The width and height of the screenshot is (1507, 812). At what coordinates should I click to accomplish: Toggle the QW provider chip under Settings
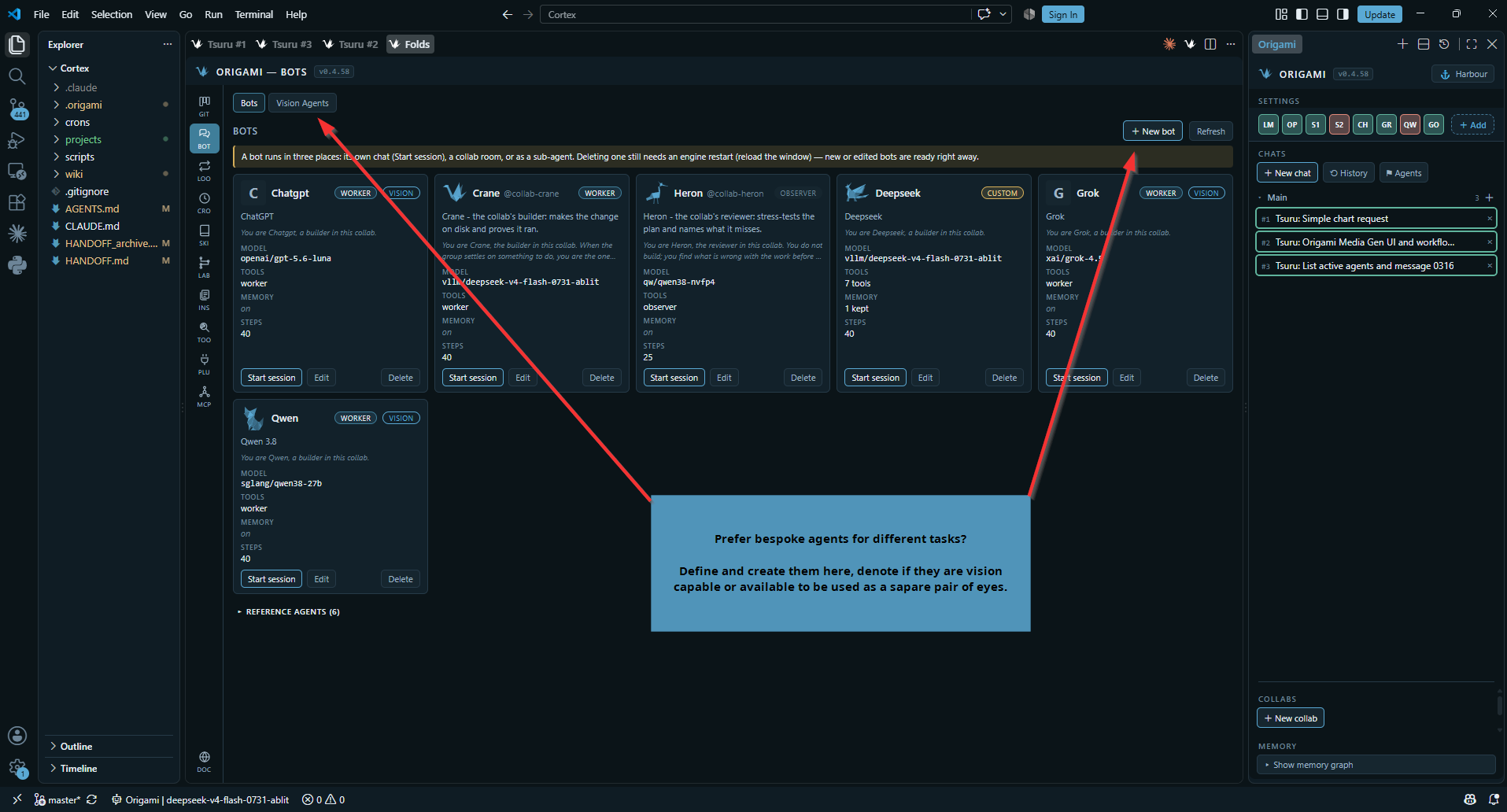(x=1410, y=124)
